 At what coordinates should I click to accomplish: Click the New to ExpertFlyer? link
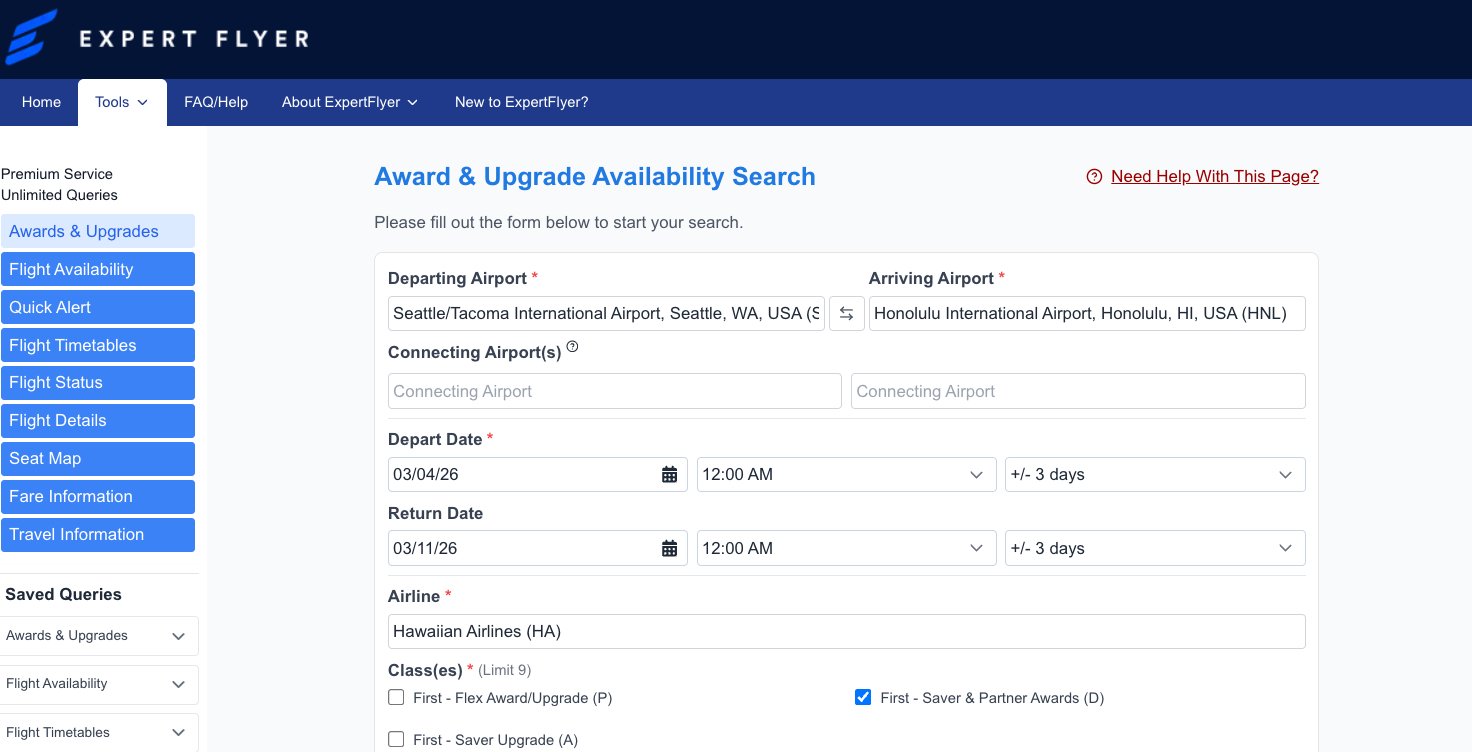click(x=521, y=102)
